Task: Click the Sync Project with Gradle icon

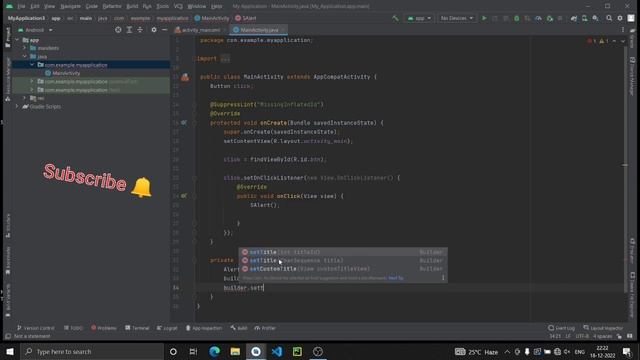Action: [573, 18]
